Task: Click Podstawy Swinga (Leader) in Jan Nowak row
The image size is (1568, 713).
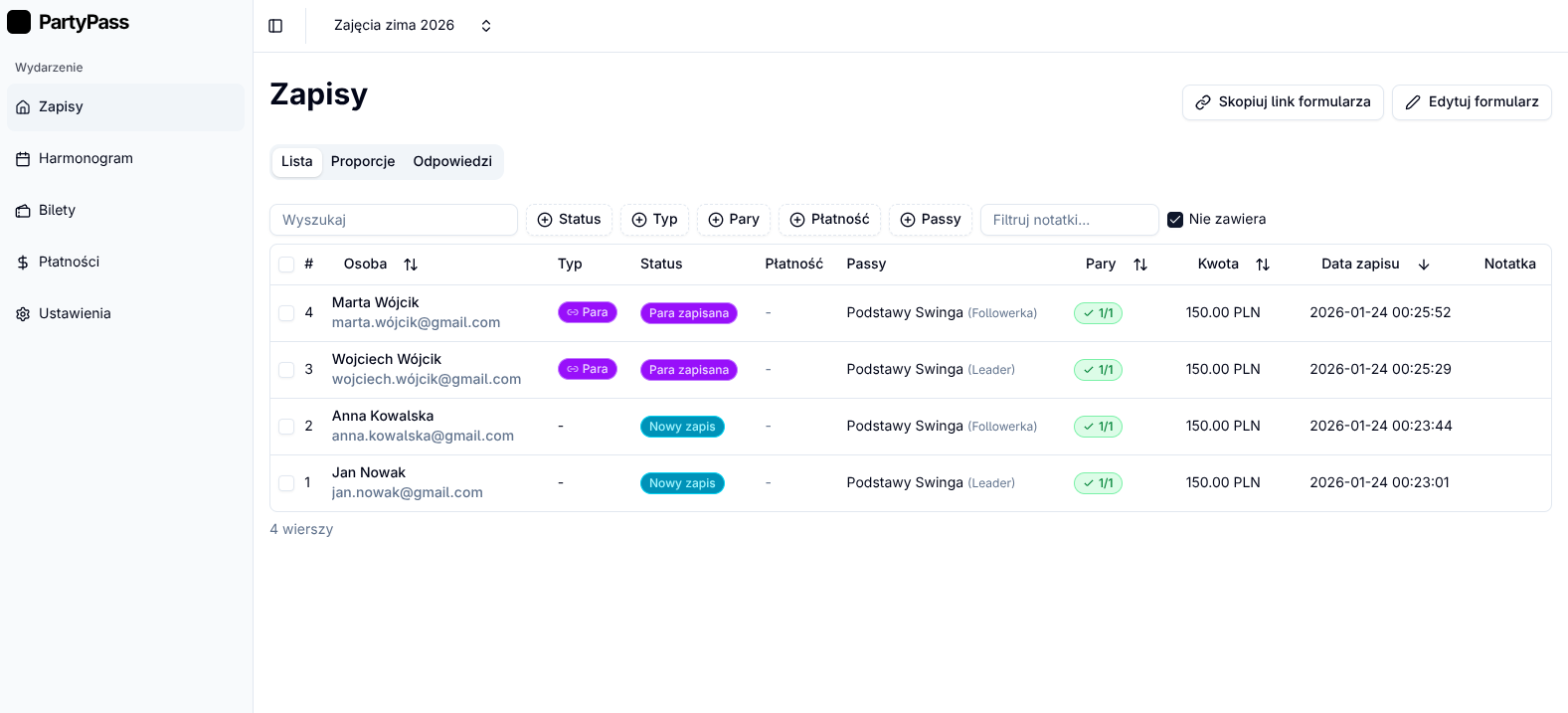Action: [x=931, y=483]
